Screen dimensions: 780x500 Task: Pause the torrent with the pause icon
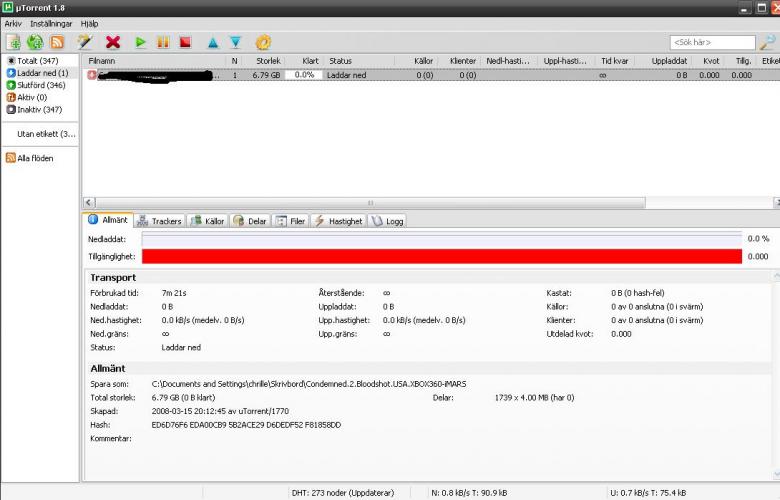pyautogui.click(x=163, y=42)
